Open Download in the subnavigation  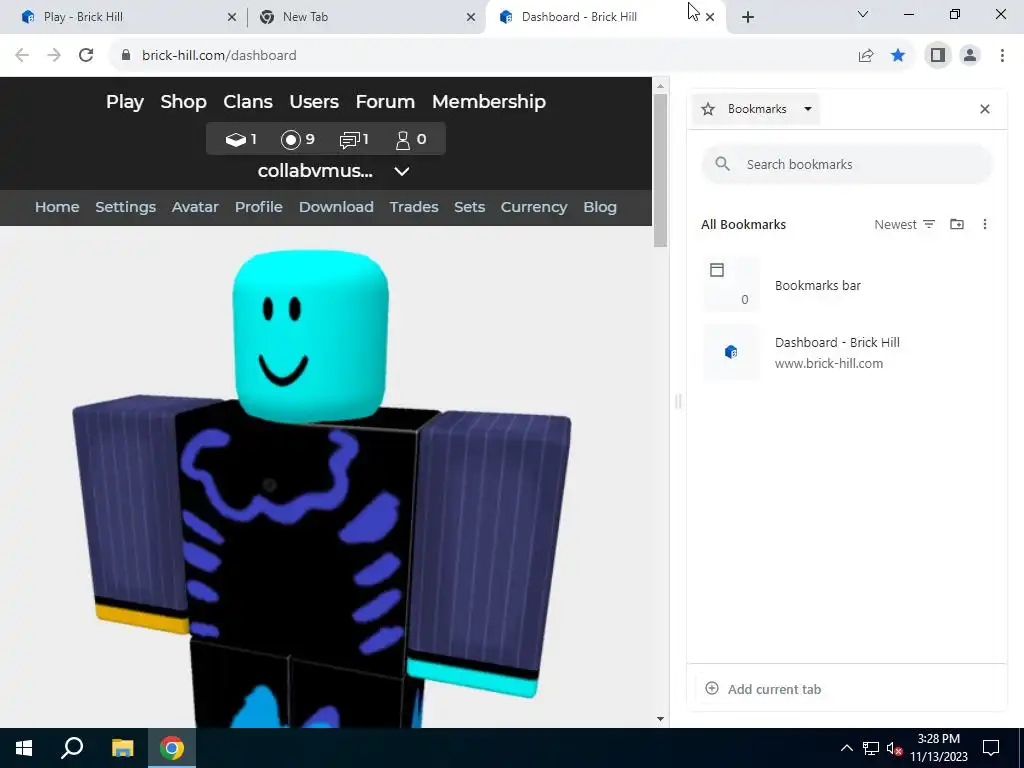[x=336, y=207]
